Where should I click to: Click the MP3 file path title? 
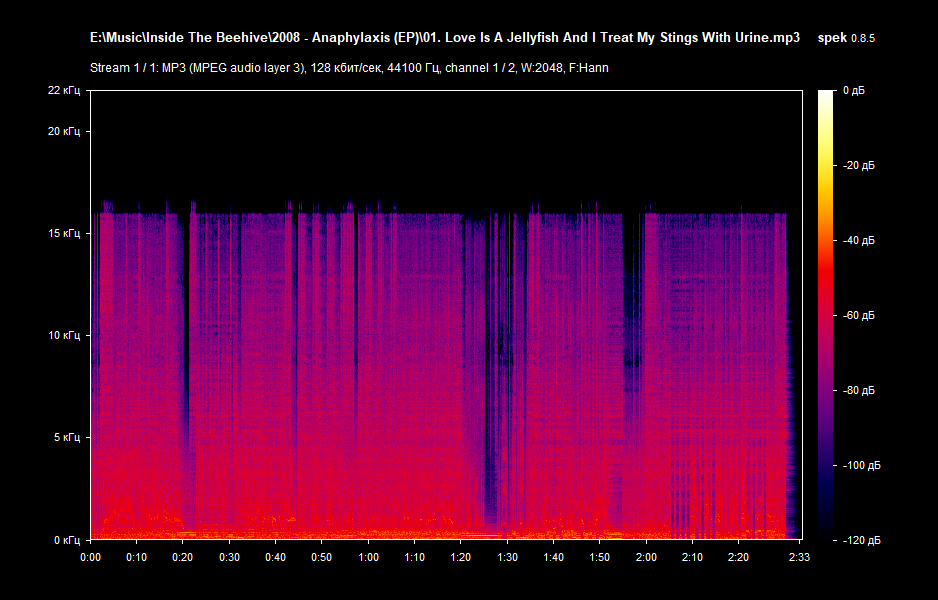445,38
